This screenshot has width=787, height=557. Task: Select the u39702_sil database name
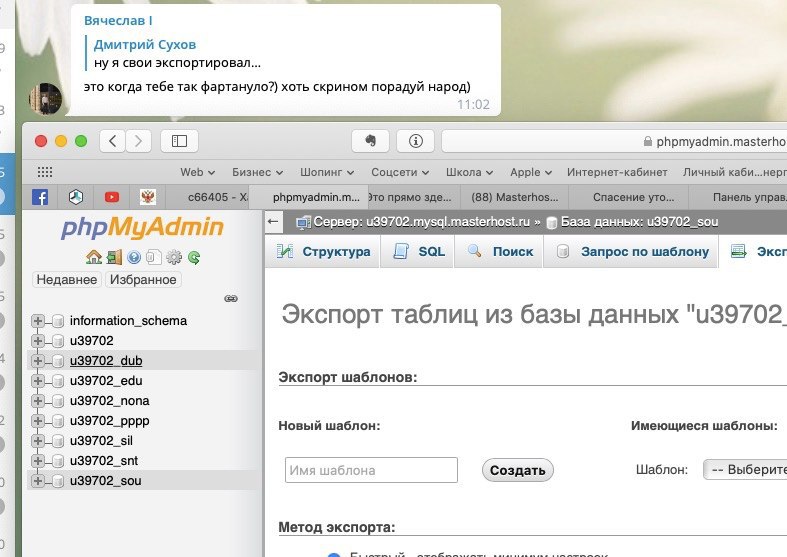(101, 441)
